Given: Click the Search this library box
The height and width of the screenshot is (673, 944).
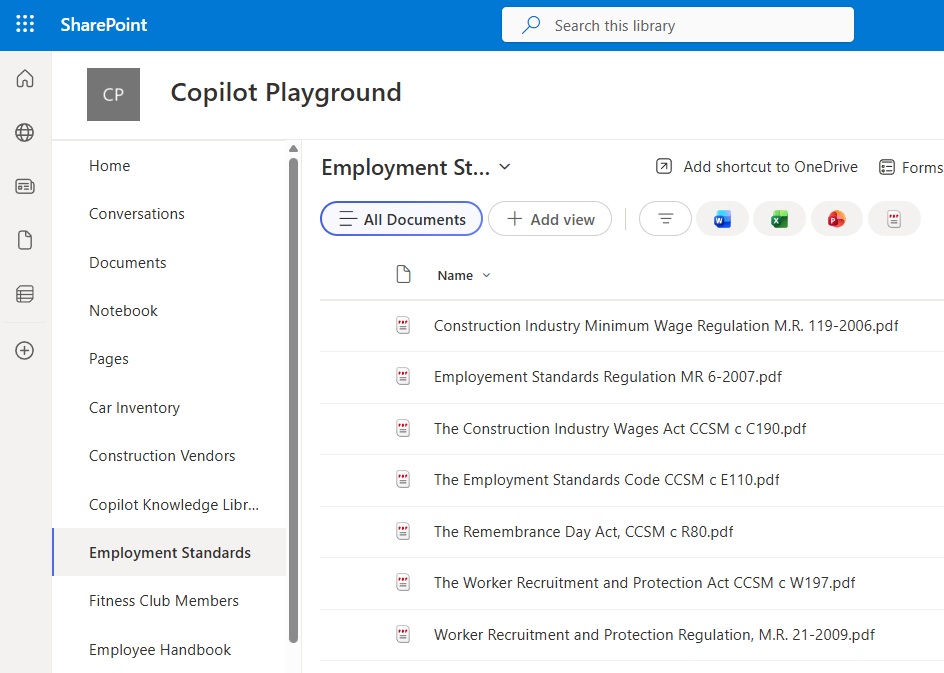Looking at the screenshot, I should tap(677, 25).
